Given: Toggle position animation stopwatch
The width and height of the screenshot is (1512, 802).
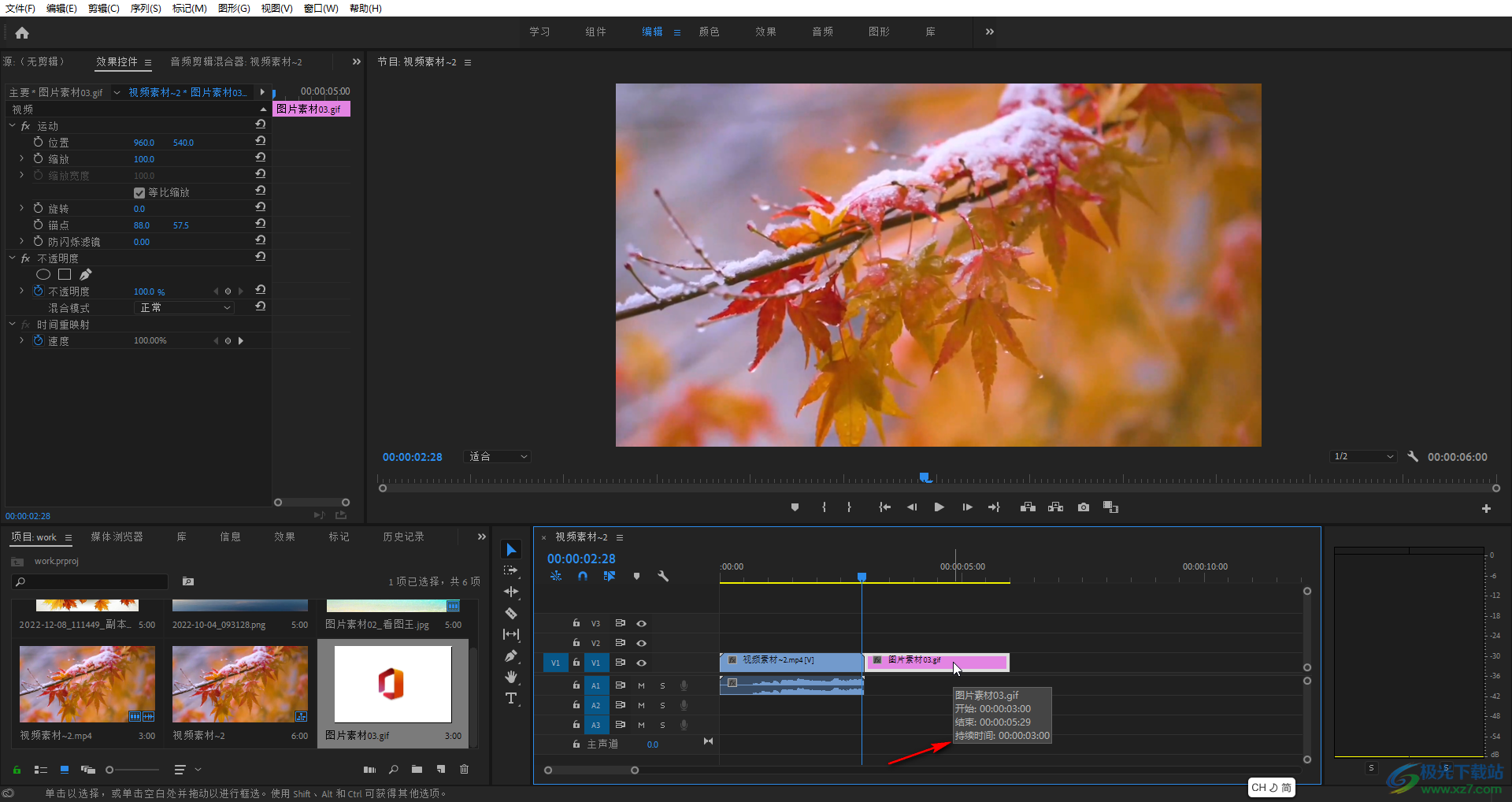Looking at the screenshot, I should [x=38, y=142].
